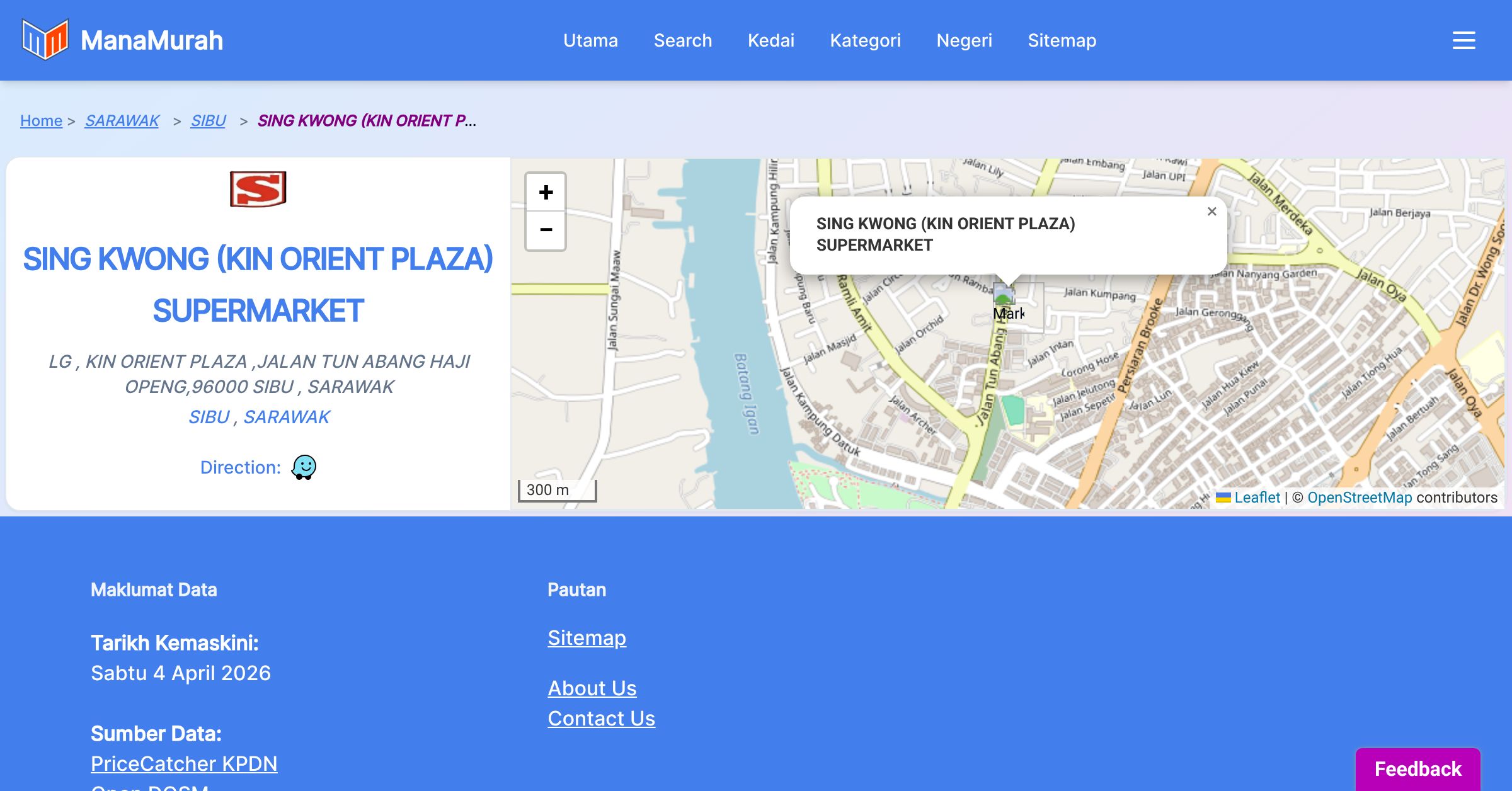Open the About Us footer link
1512x791 pixels.
point(592,688)
